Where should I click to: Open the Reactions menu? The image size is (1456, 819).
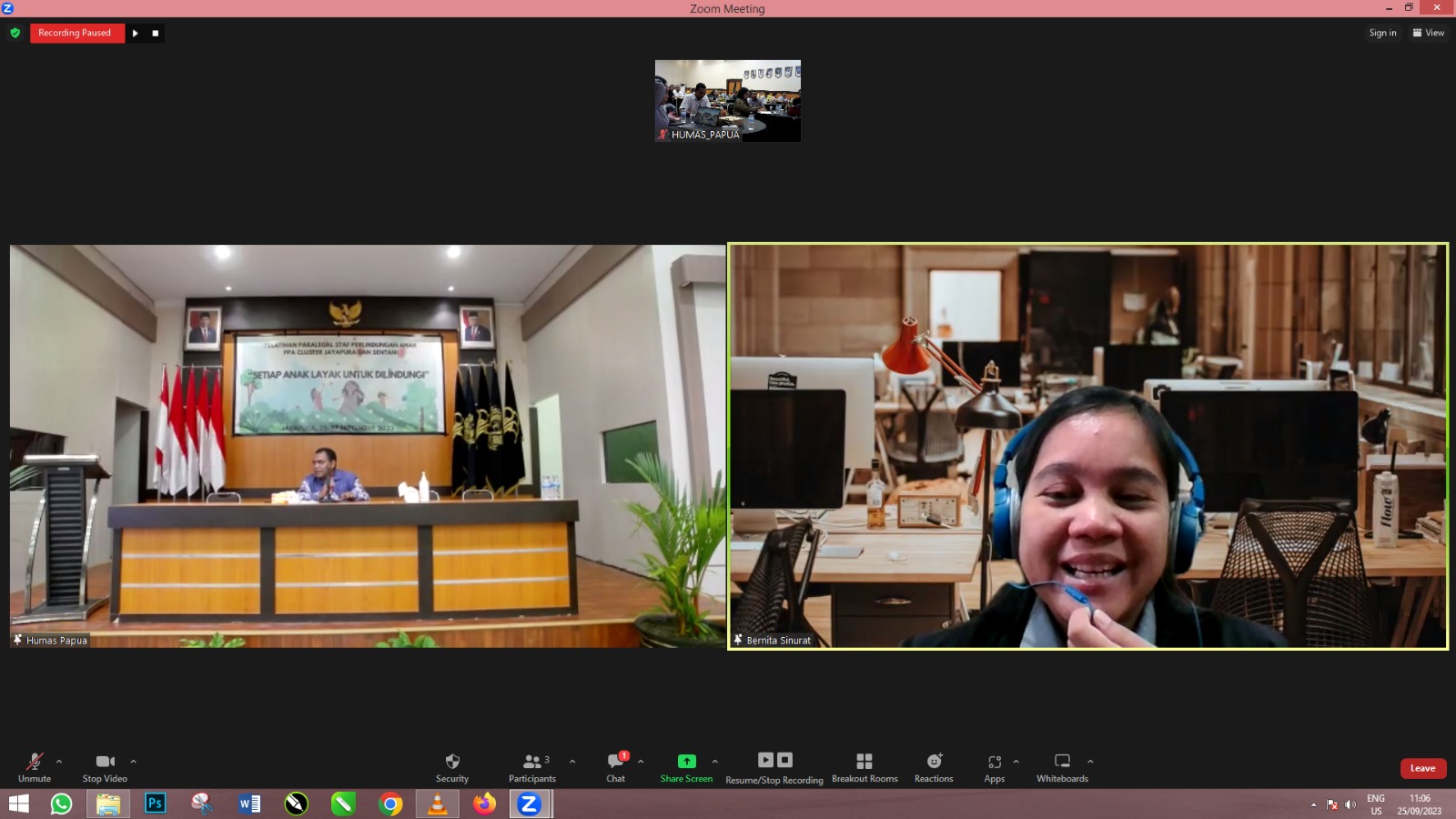(934, 762)
